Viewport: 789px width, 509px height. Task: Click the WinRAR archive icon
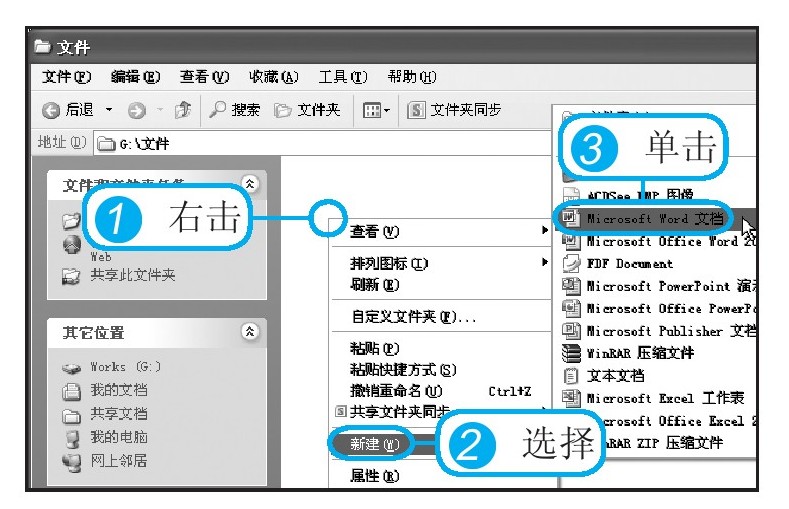tap(571, 353)
